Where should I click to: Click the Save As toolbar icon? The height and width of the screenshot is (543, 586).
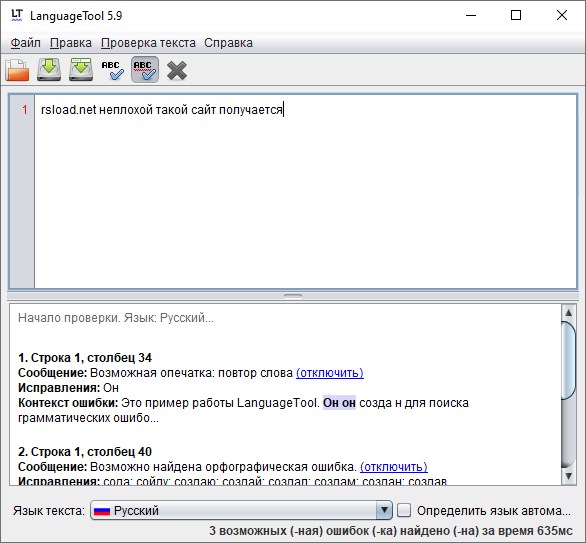81,70
